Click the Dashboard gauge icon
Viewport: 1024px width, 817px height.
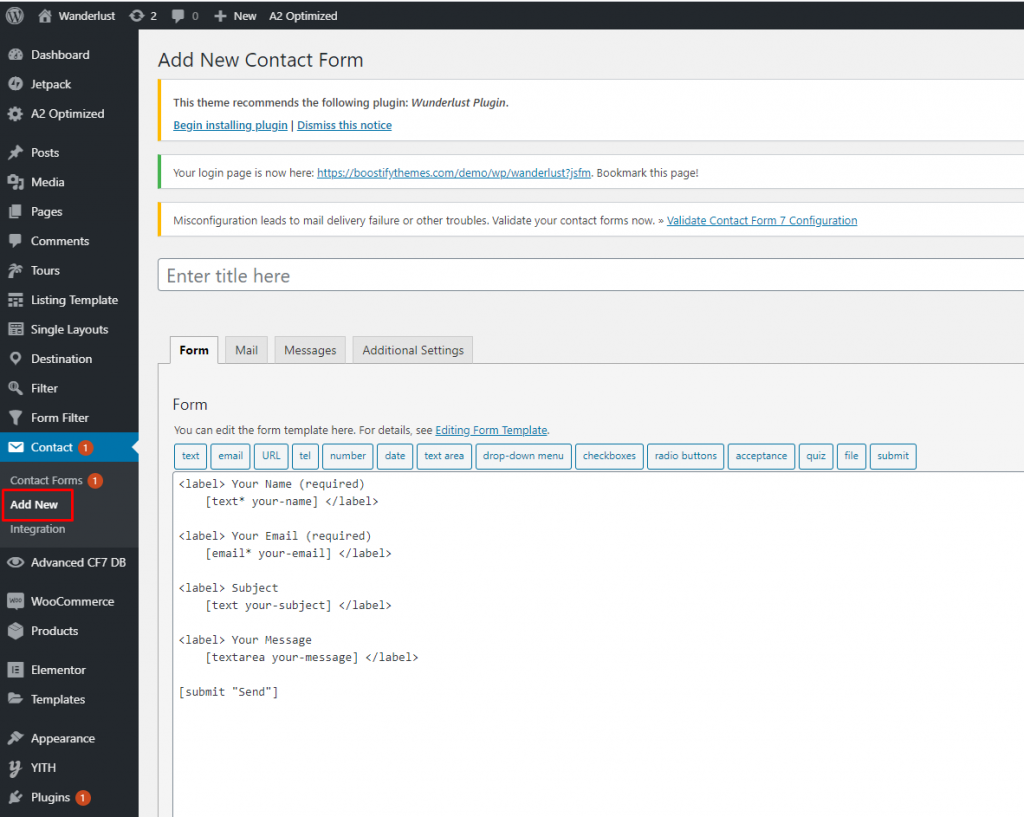pyautogui.click(x=16, y=55)
